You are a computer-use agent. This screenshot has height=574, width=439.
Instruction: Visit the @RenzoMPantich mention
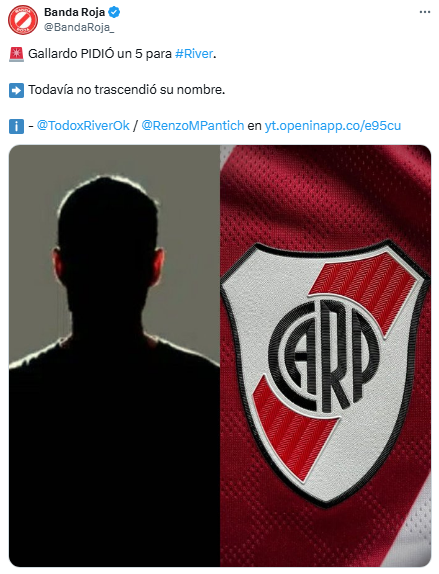coord(193,126)
